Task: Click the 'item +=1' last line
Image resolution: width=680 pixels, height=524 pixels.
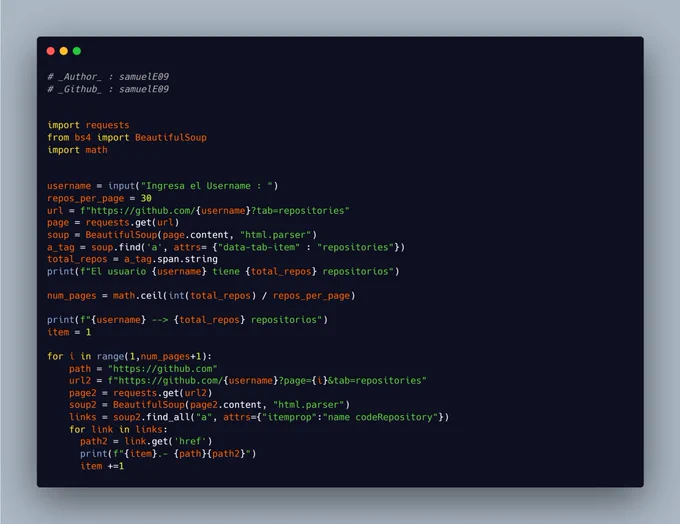Action: coord(102,466)
